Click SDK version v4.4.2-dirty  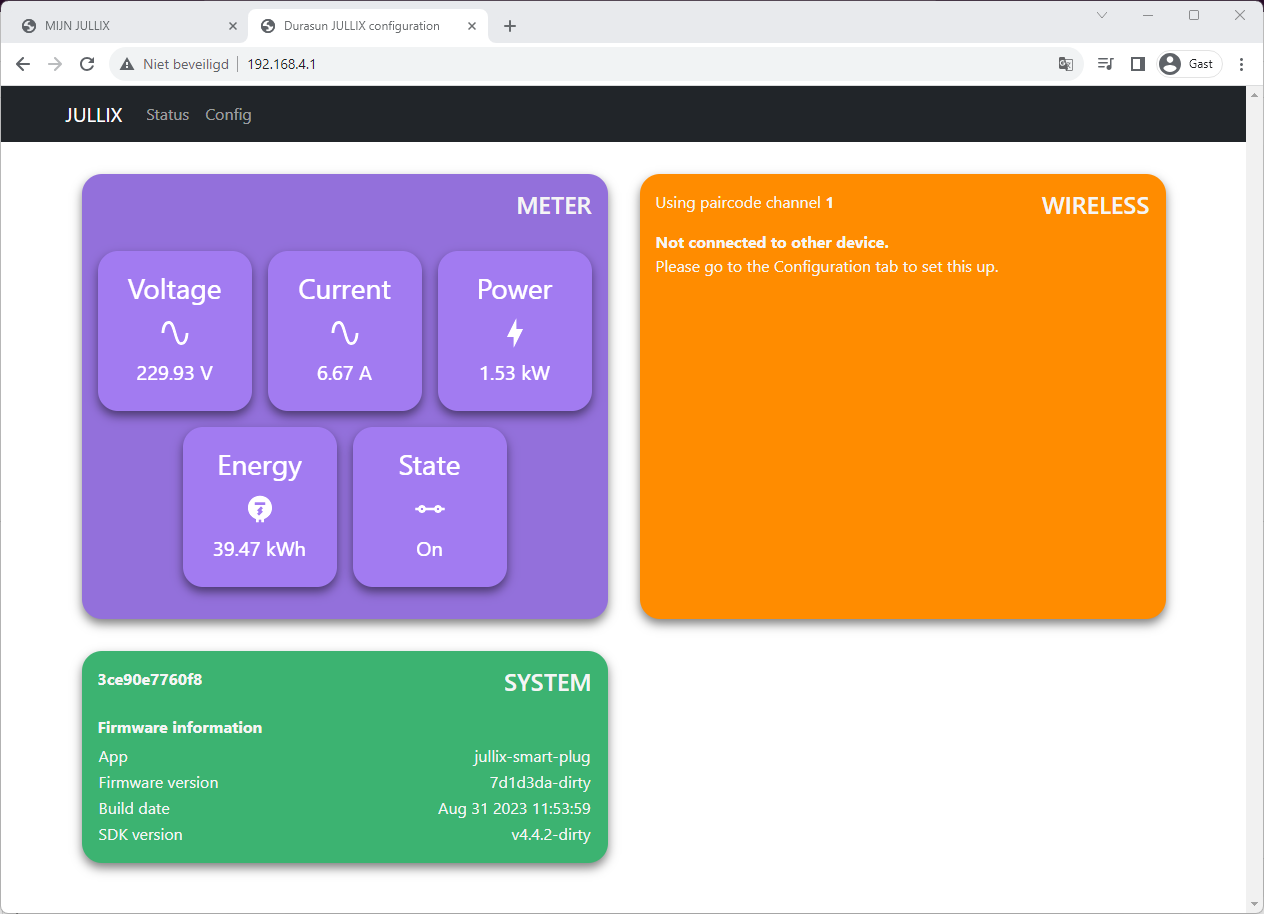551,835
